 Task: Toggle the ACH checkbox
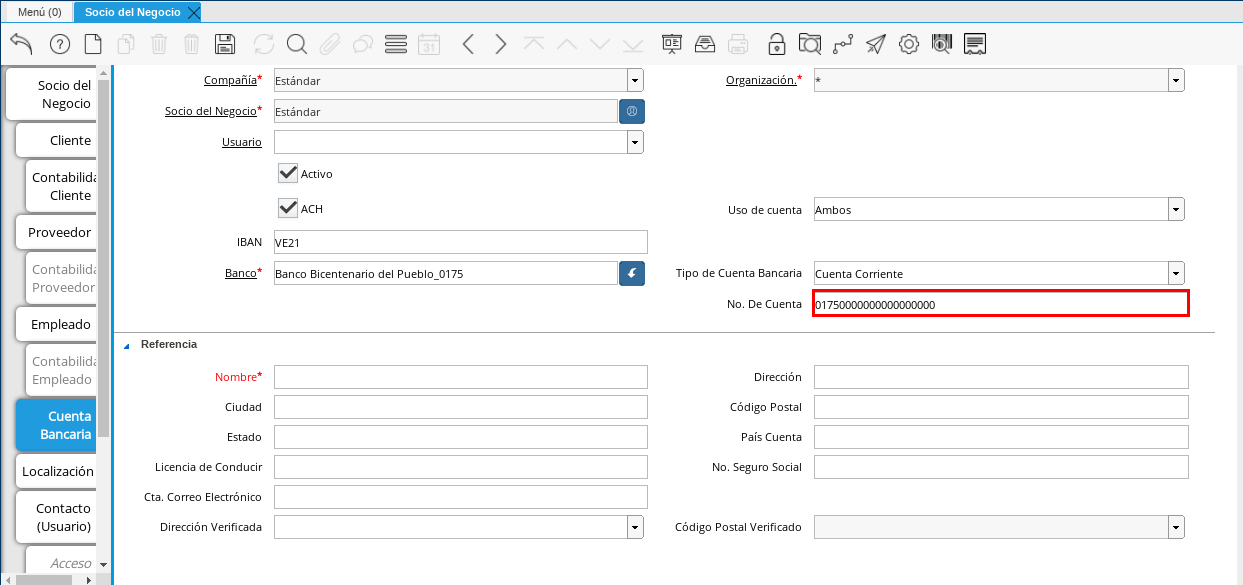[x=288, y=208]
